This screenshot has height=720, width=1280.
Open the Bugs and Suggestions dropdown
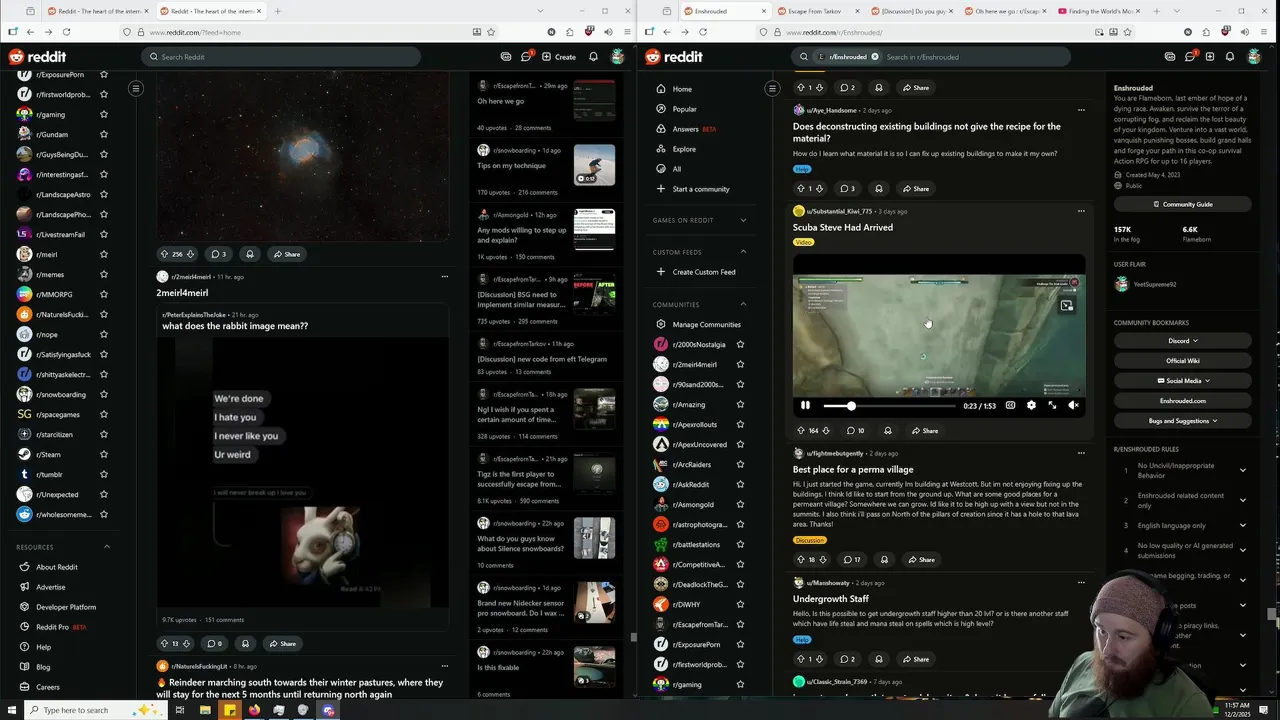coord(1183,421)
